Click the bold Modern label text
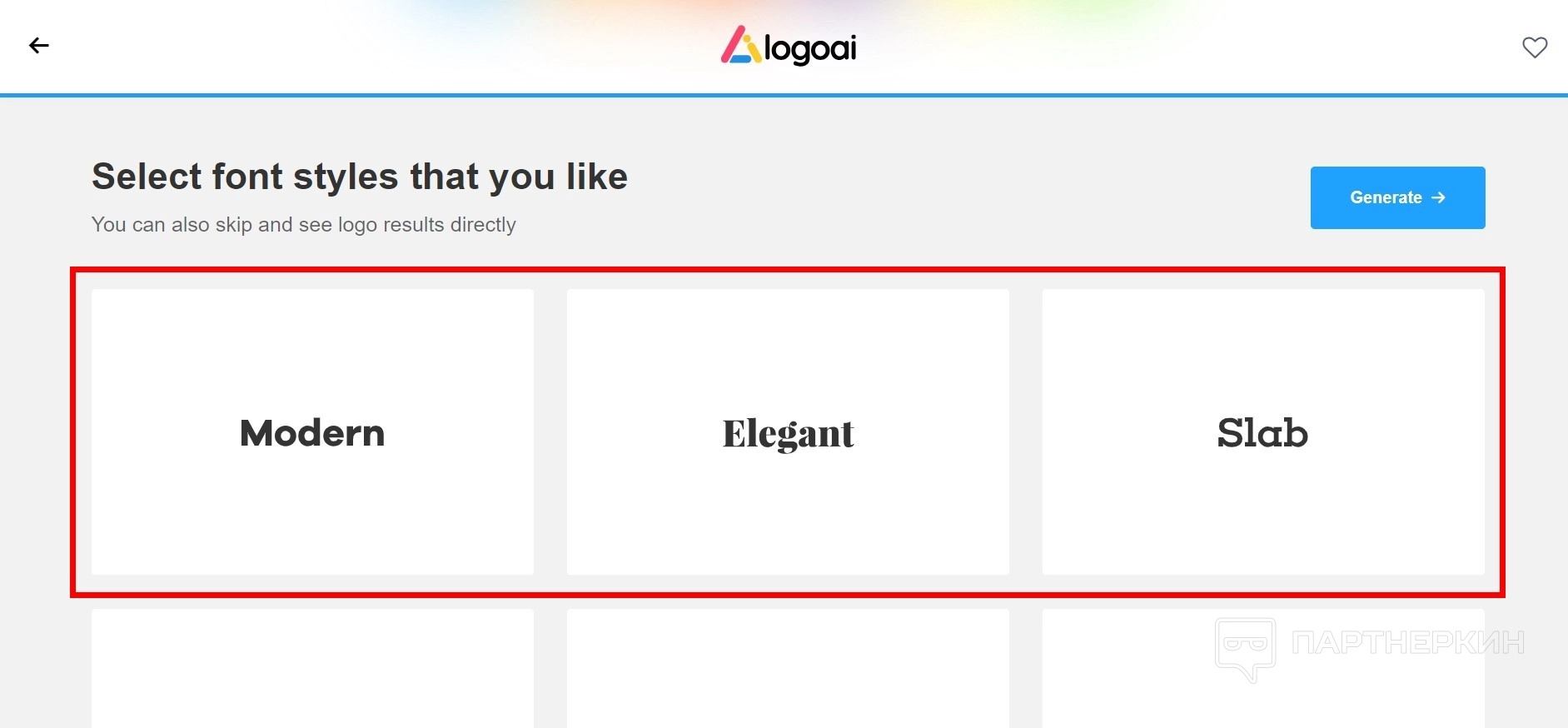The width and height of the screenshot is (1568, 728). tap(312, 433)
